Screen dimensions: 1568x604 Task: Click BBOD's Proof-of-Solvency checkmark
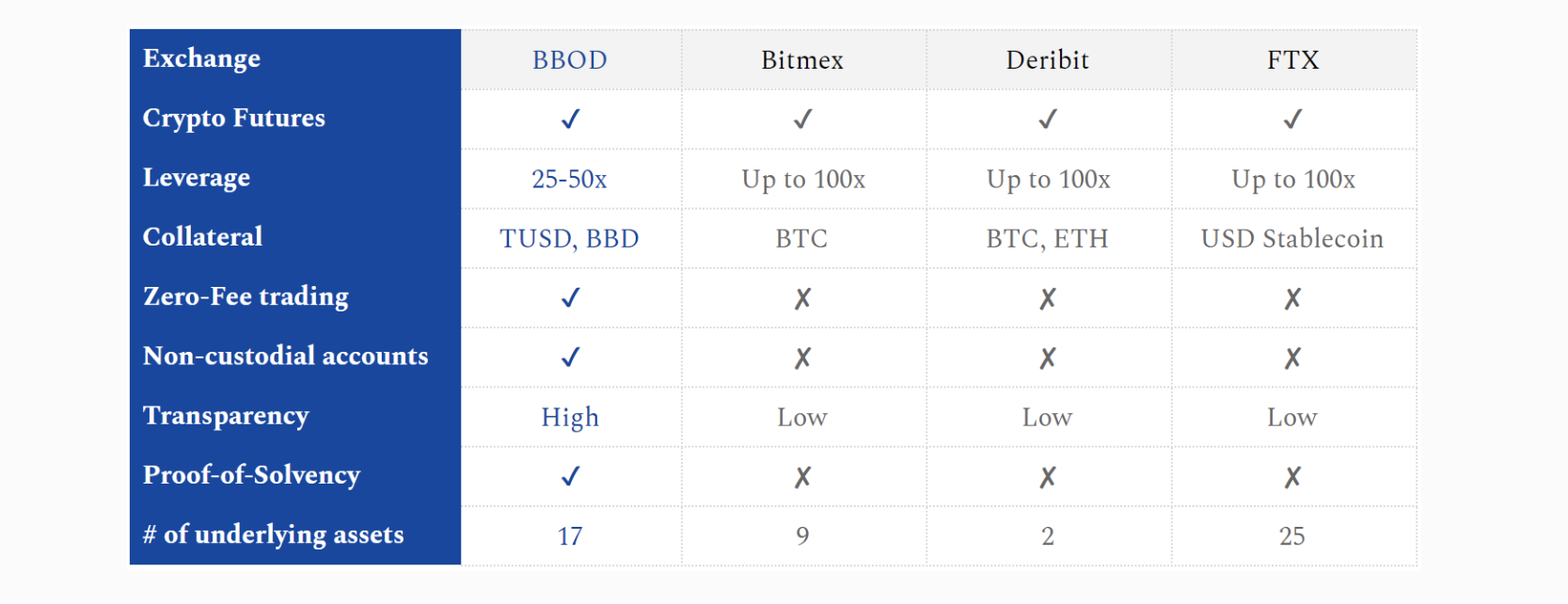570,477
